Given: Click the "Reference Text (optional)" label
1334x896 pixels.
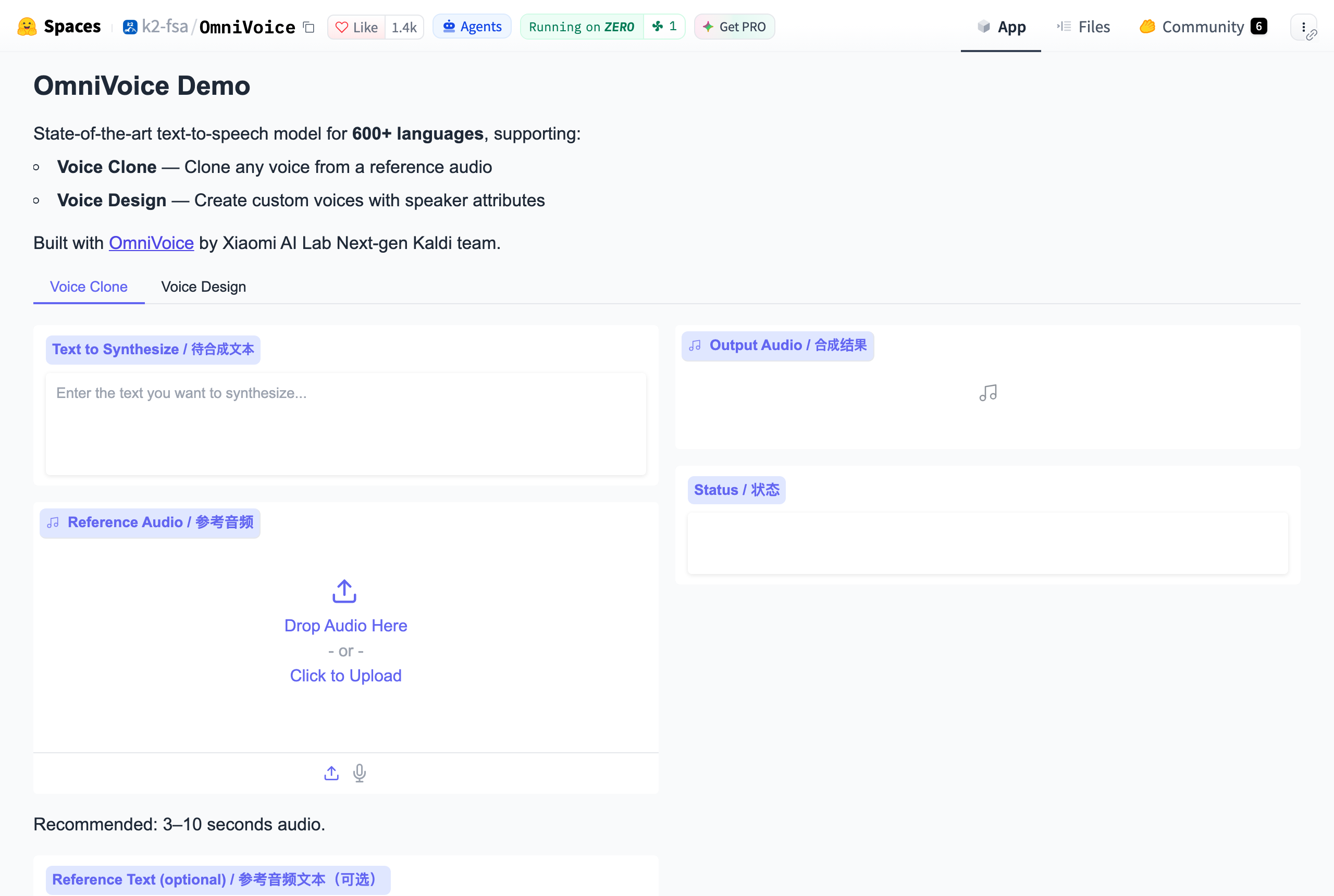Looking at the screenshot, I should click(218, 879).
